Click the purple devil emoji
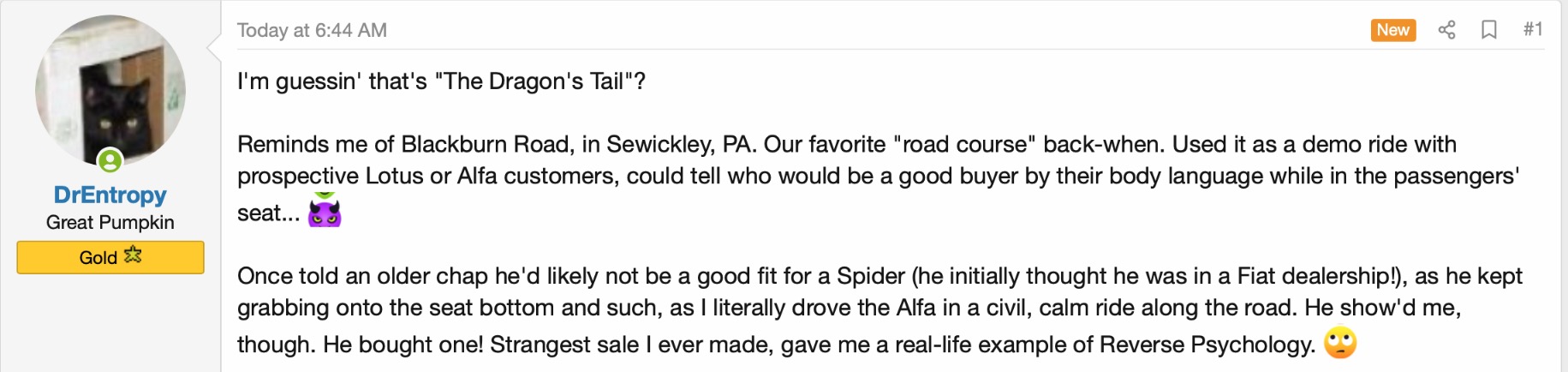Image resolution: width=1568 pixels, height=372 pixels. coord(325,211)
